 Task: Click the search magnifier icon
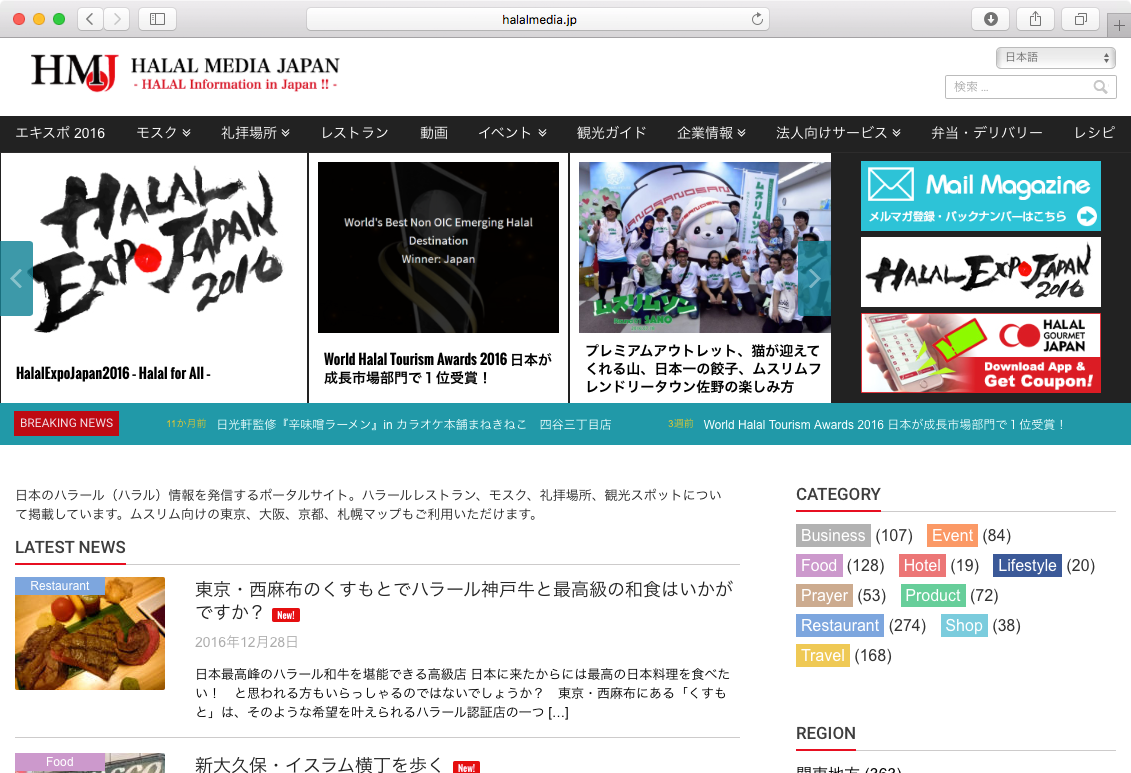click(x=1101, y=87)
